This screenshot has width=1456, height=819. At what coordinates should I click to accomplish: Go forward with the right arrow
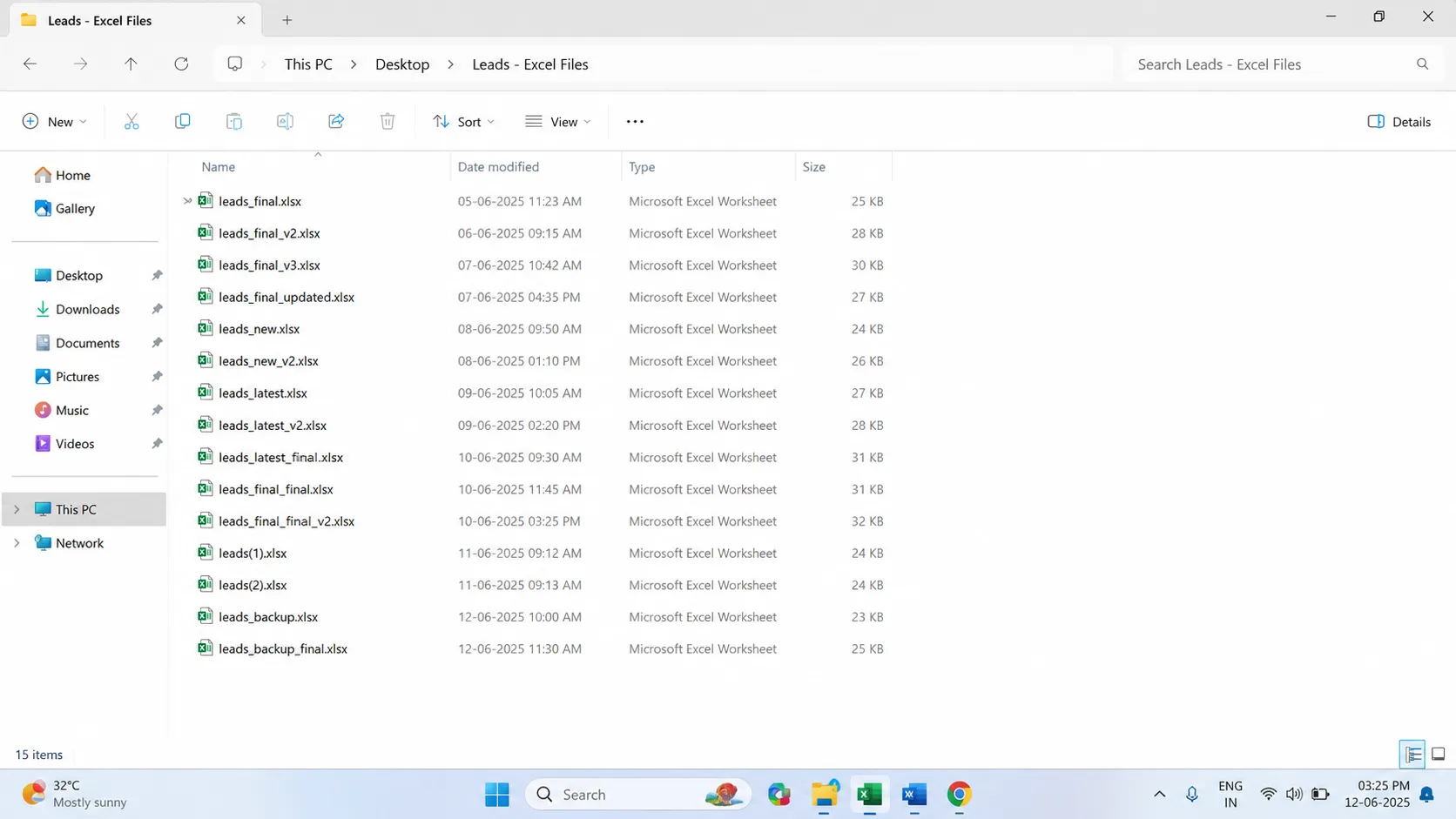(80, 64)
